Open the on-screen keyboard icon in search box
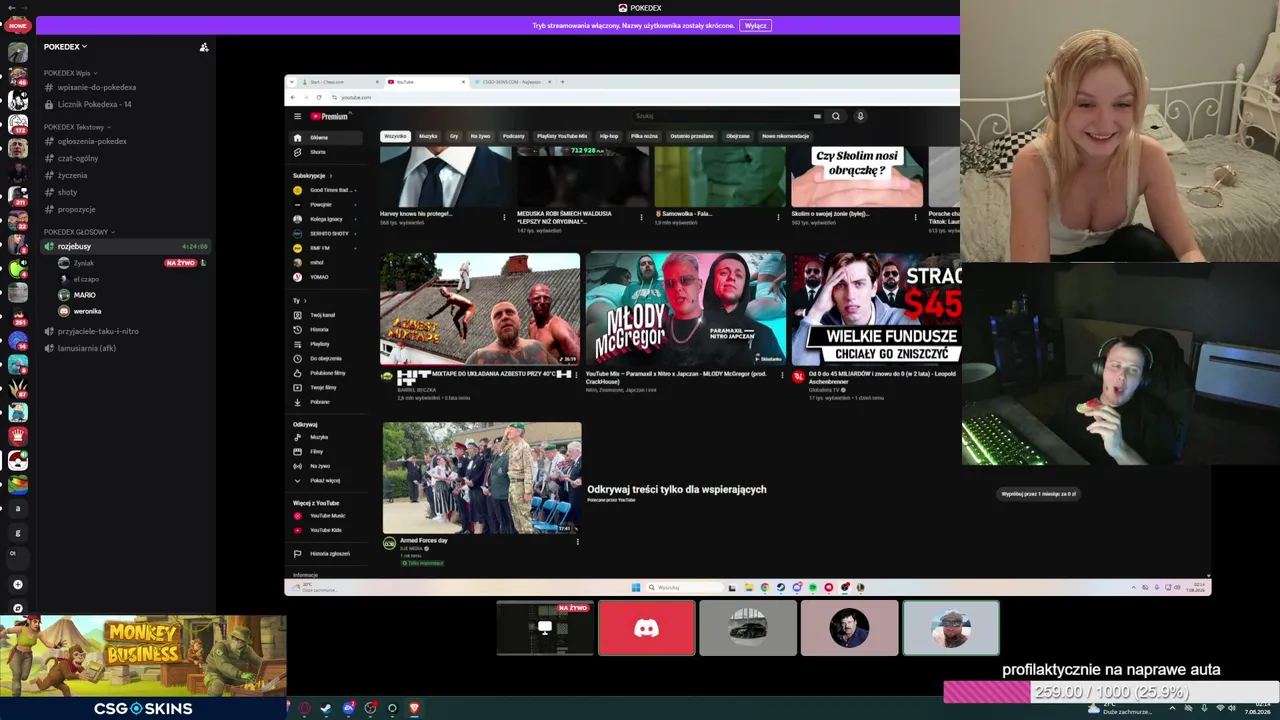This screenshot has width=1280, height=720. pos(817,116)
